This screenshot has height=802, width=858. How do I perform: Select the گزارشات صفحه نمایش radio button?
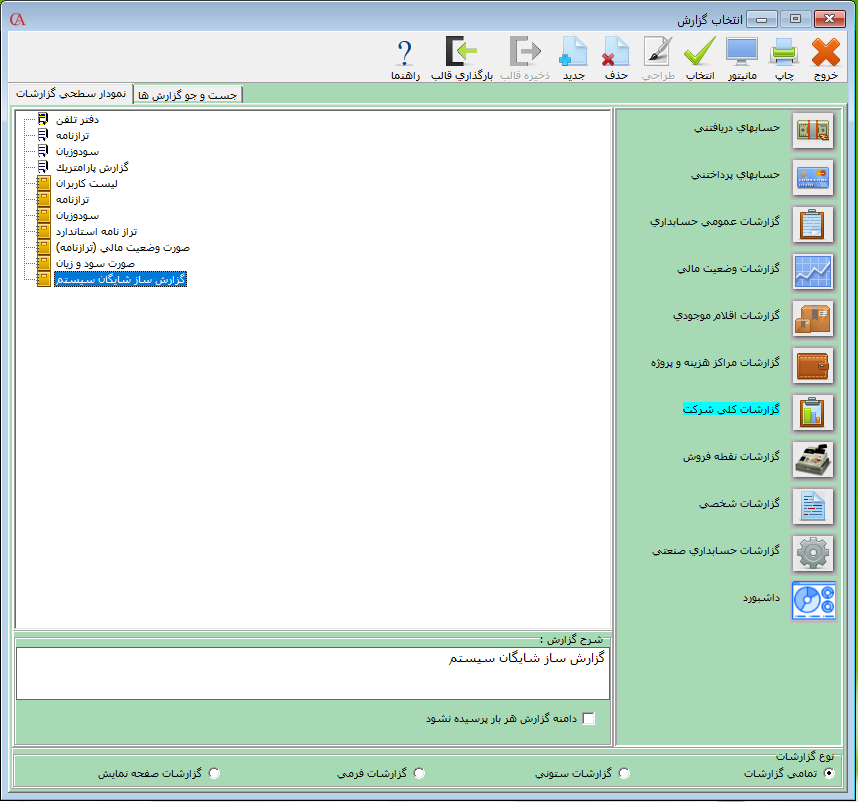(x=214, y=773)
